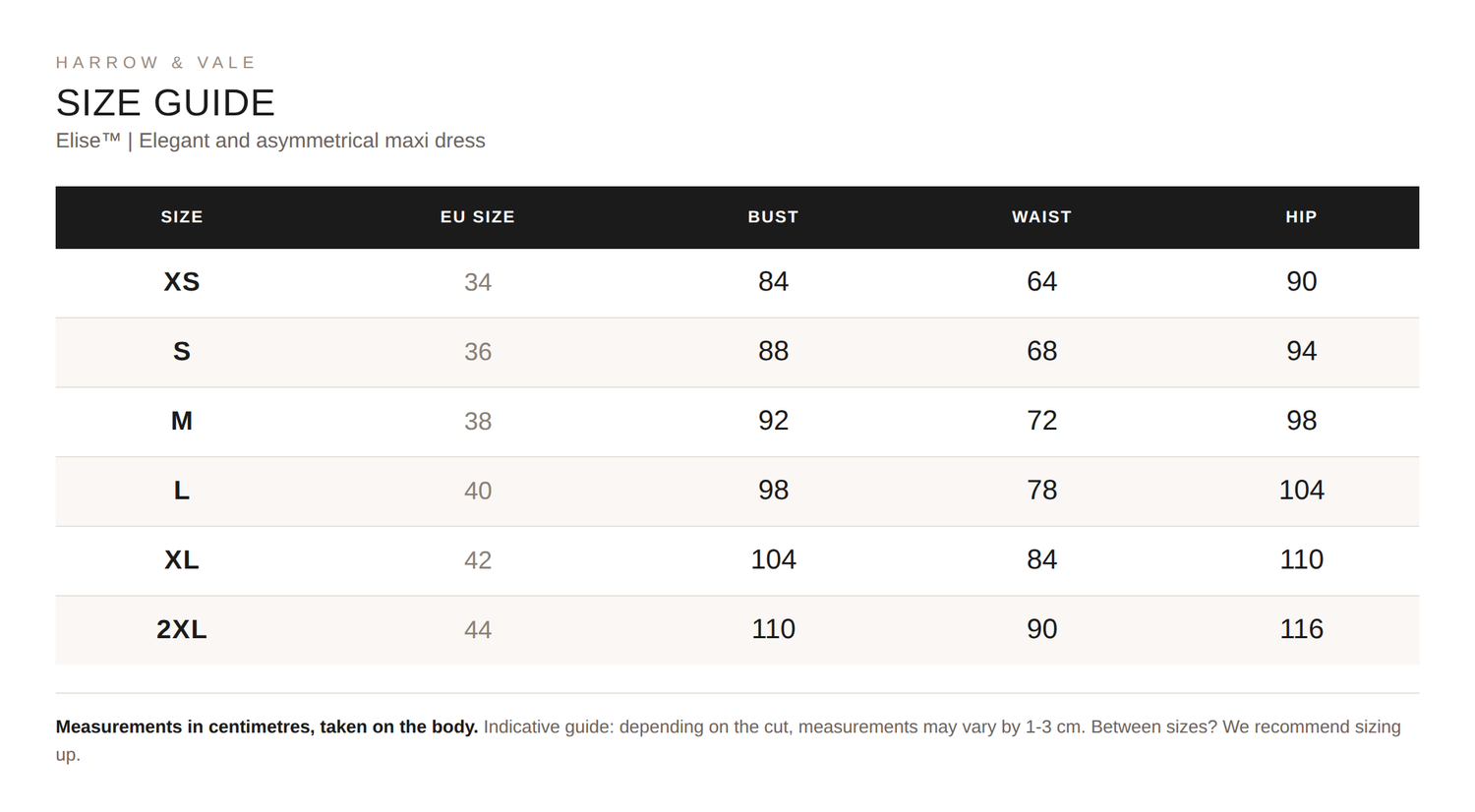
Task: Click the SIZE GUIDE heading
Action: coord(165,103)
